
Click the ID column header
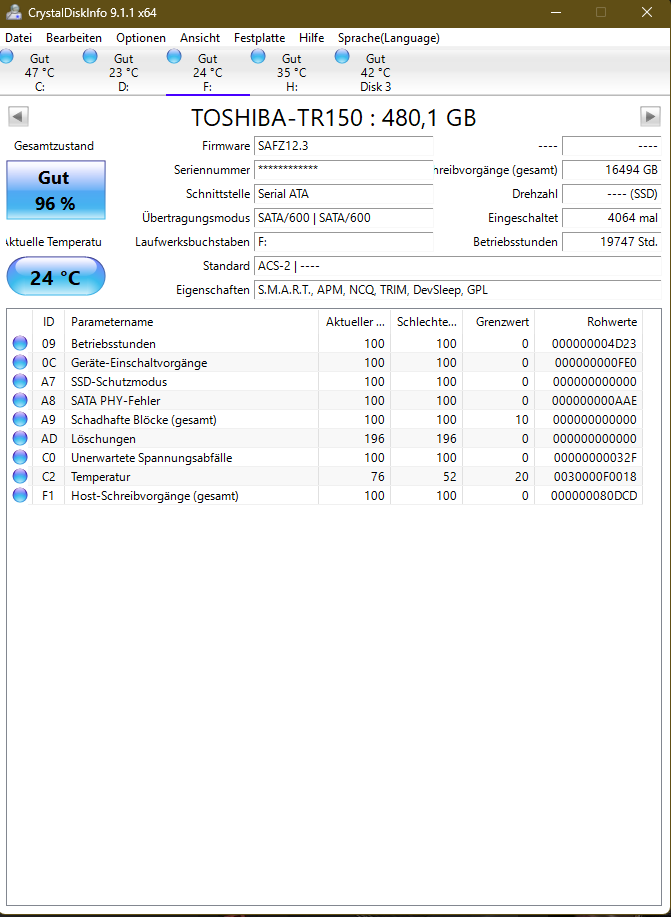point(49,322)
